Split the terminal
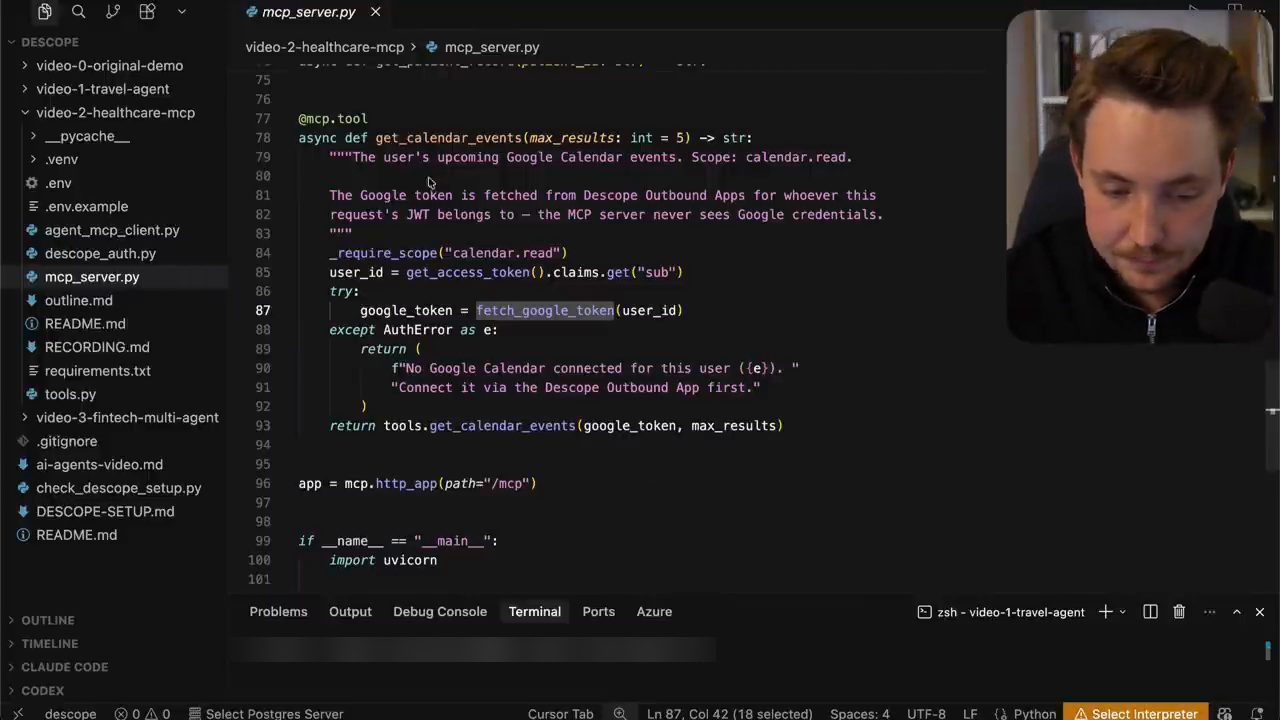 click(x=1150, y=612)
